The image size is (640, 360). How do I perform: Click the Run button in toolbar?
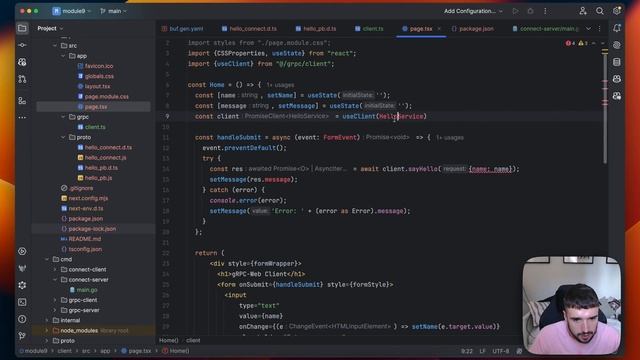(516, 11)
